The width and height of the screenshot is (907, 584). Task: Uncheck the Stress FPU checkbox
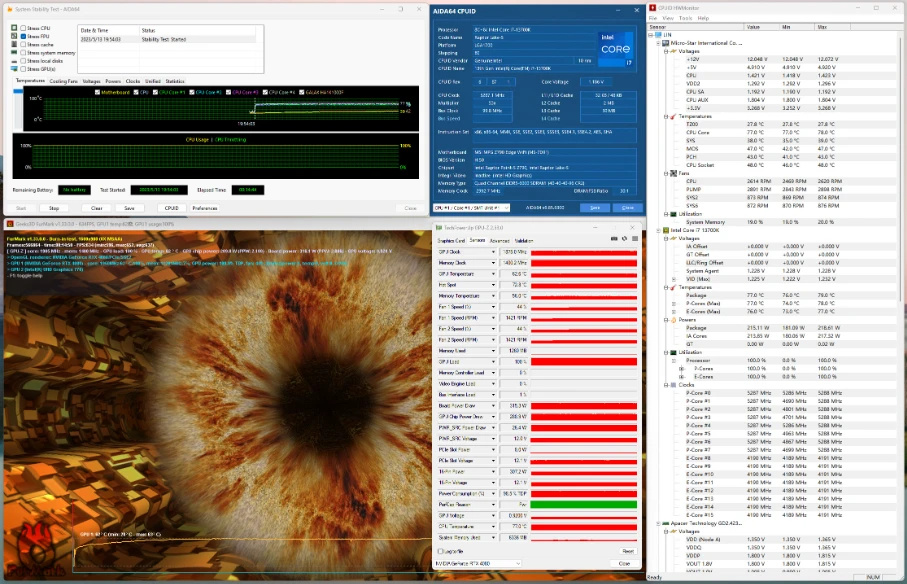tap(23, 36)
